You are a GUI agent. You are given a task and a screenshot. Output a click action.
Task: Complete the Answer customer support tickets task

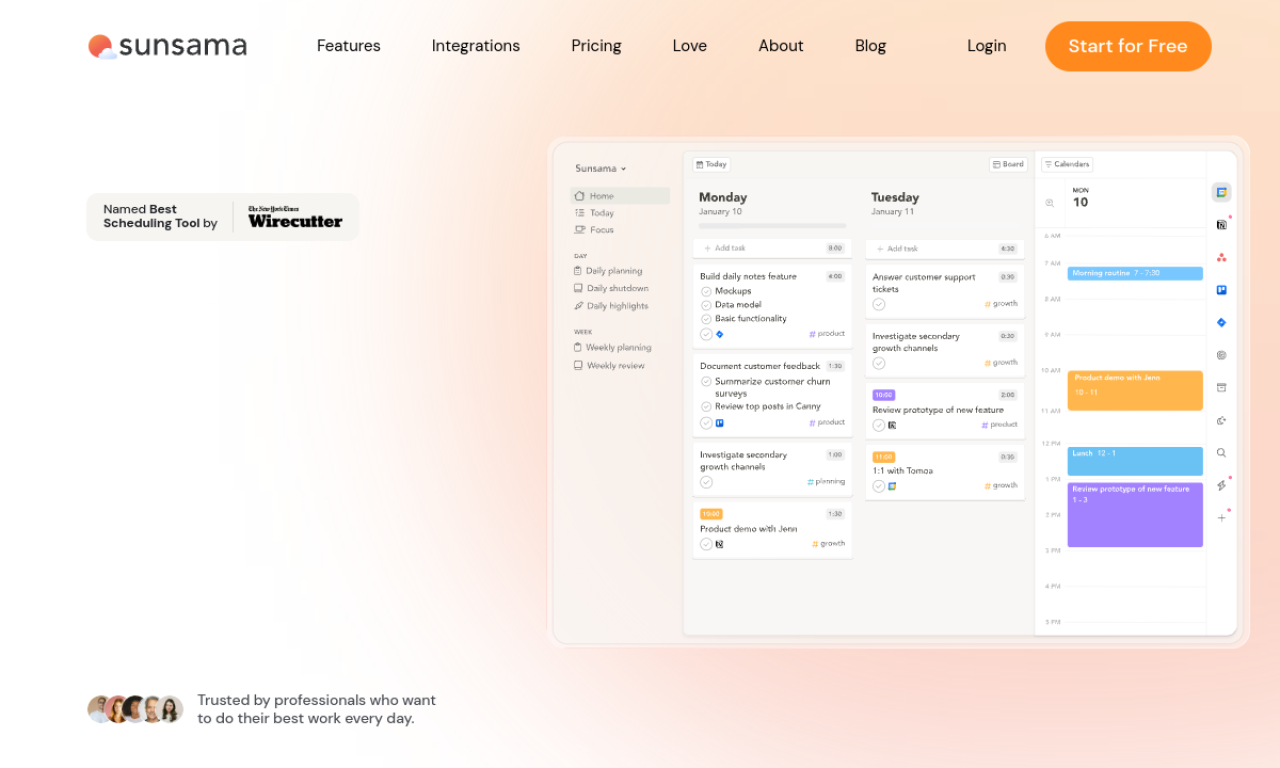pos(879,304)
